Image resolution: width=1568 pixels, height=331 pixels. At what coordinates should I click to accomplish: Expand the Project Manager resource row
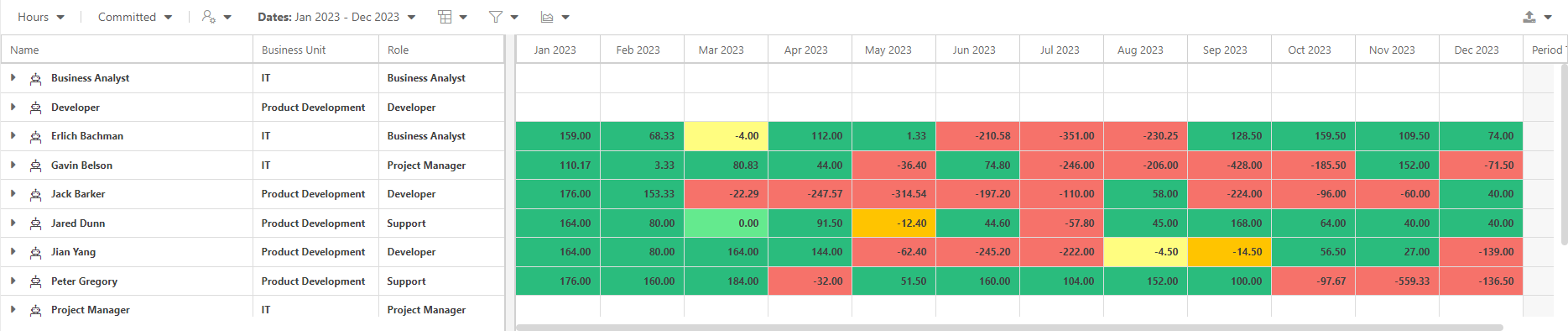point(13,309)
